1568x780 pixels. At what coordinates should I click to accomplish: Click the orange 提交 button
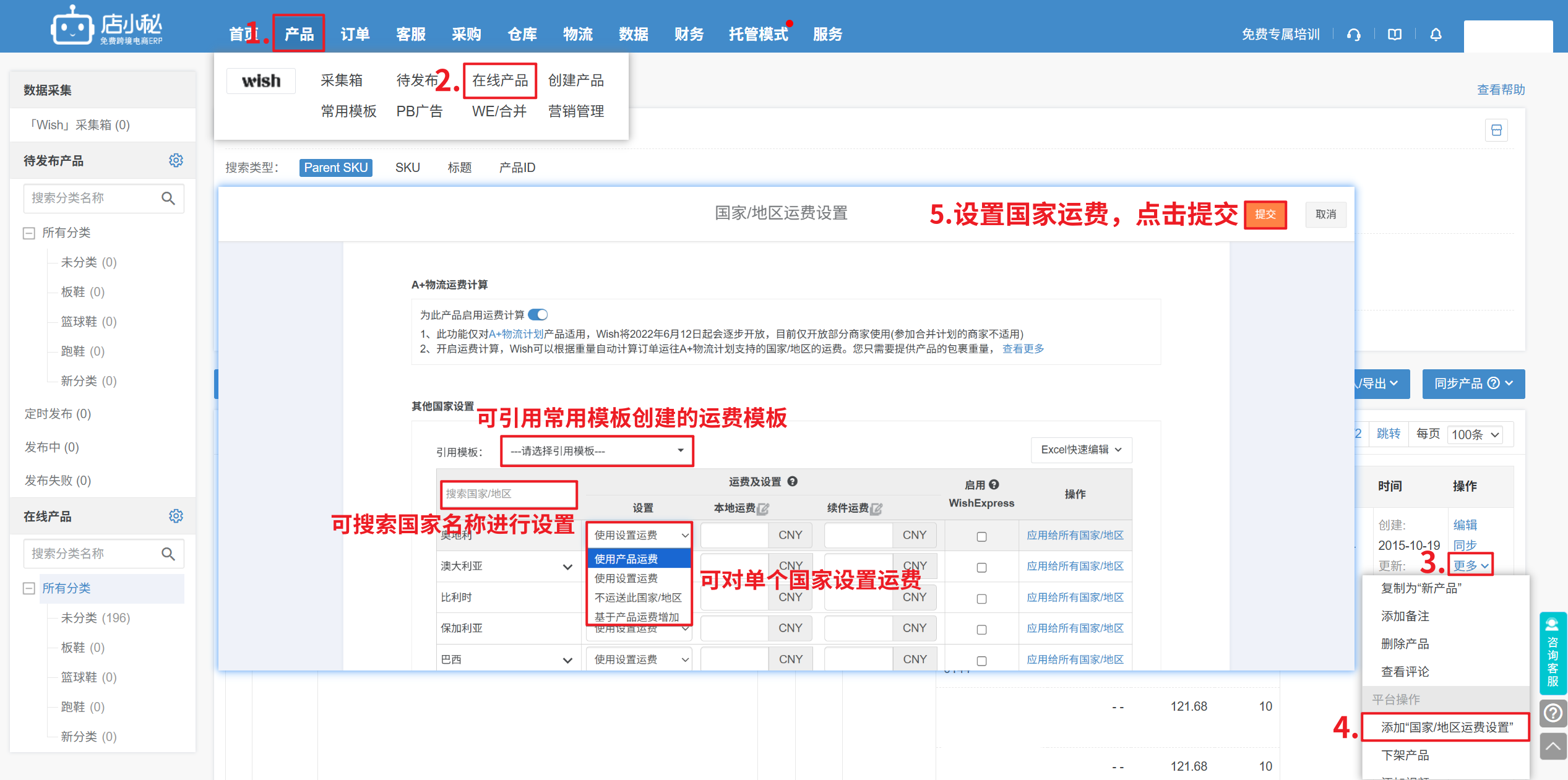click(x=1265, y=215)
